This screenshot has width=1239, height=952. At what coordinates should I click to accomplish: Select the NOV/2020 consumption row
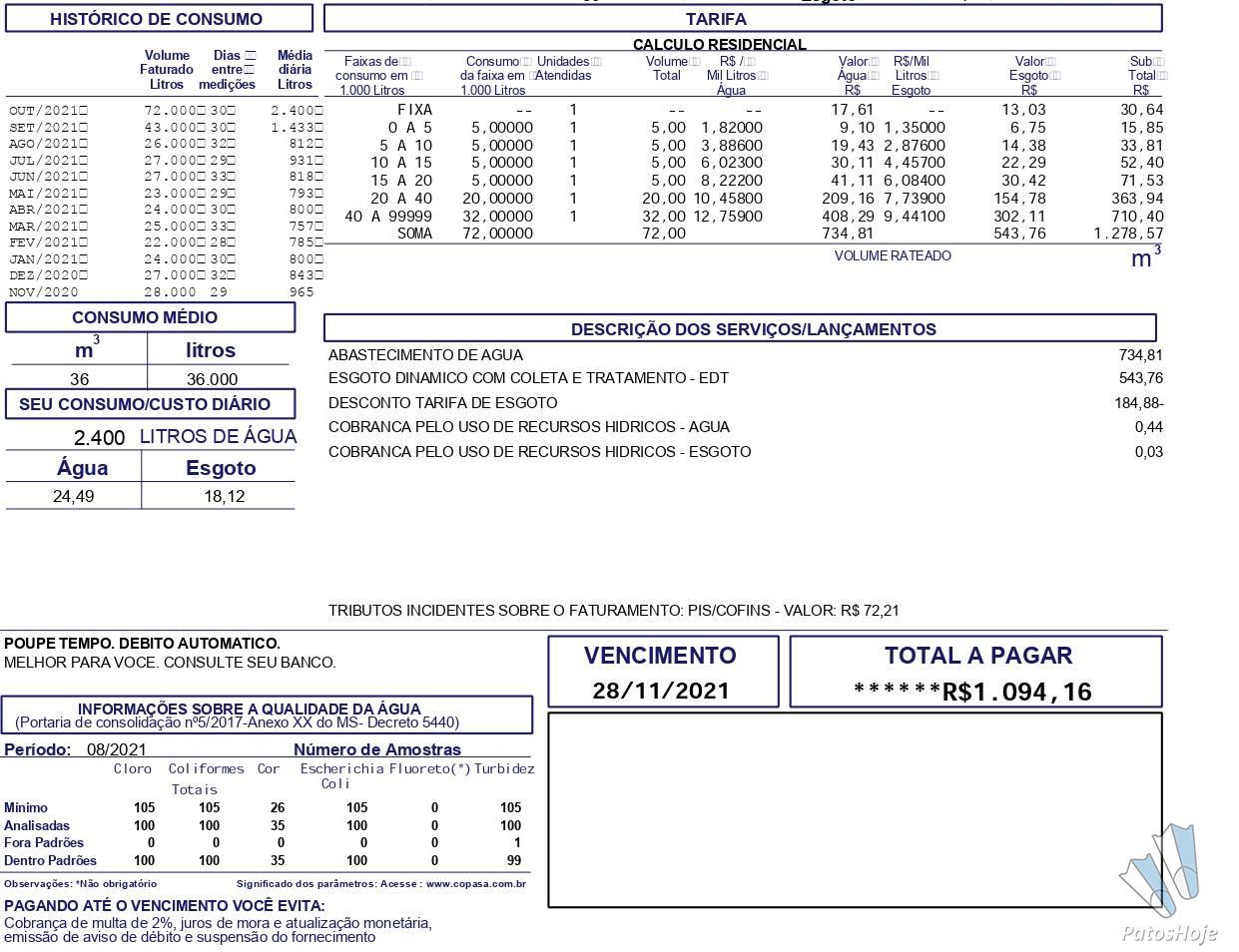pos(164,292)
